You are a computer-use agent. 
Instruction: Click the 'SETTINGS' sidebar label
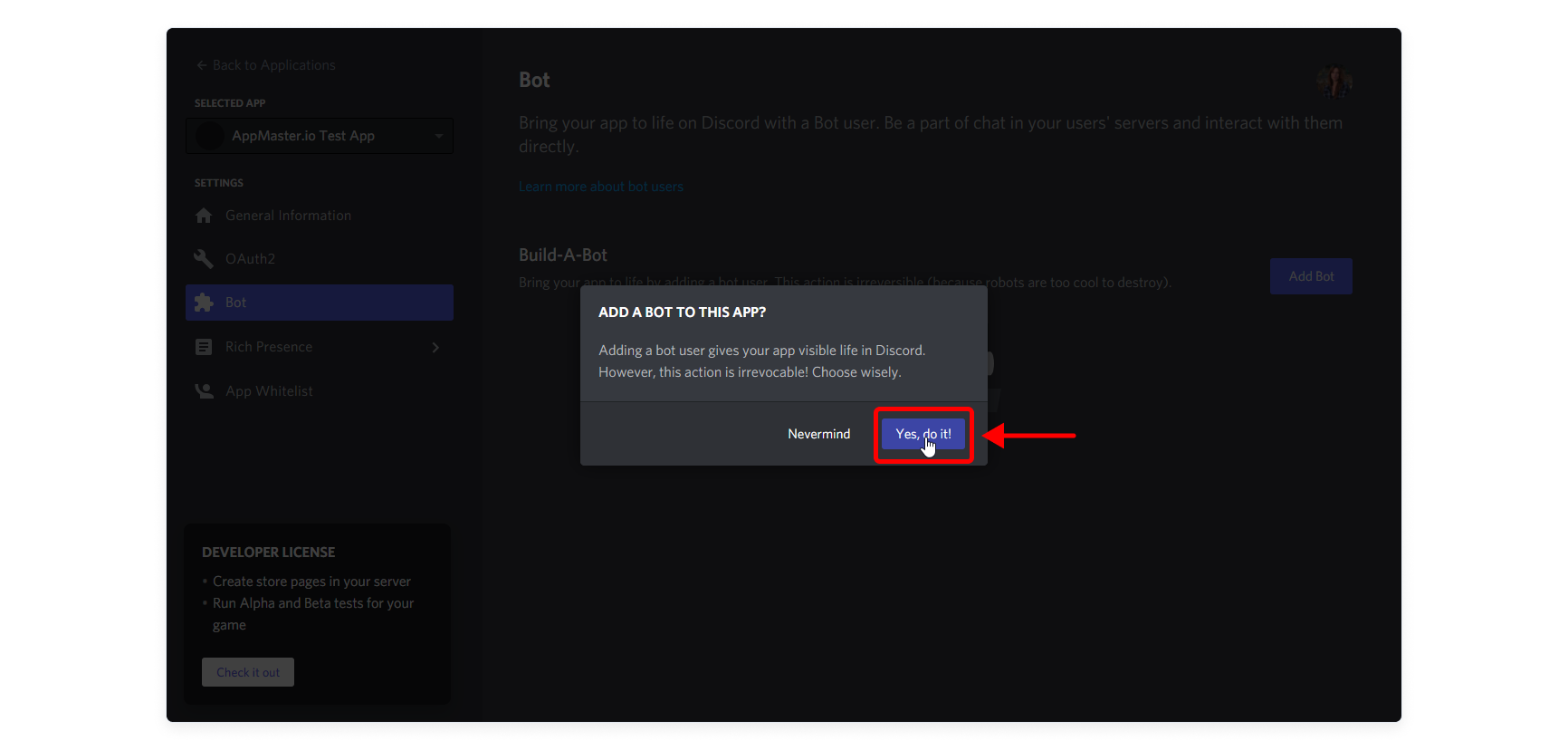[x=219, y=183]
